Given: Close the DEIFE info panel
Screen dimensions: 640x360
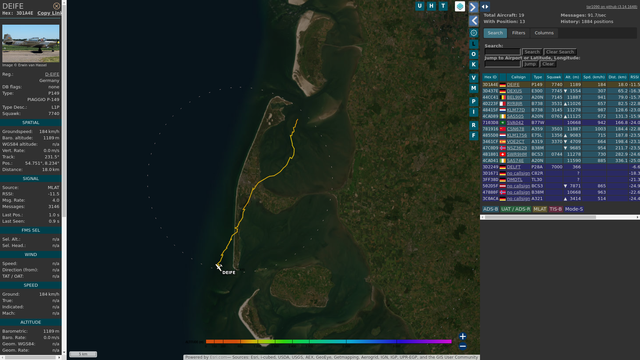Looking at the screenshot, I should pyautogui.click(x=56, y=6).
